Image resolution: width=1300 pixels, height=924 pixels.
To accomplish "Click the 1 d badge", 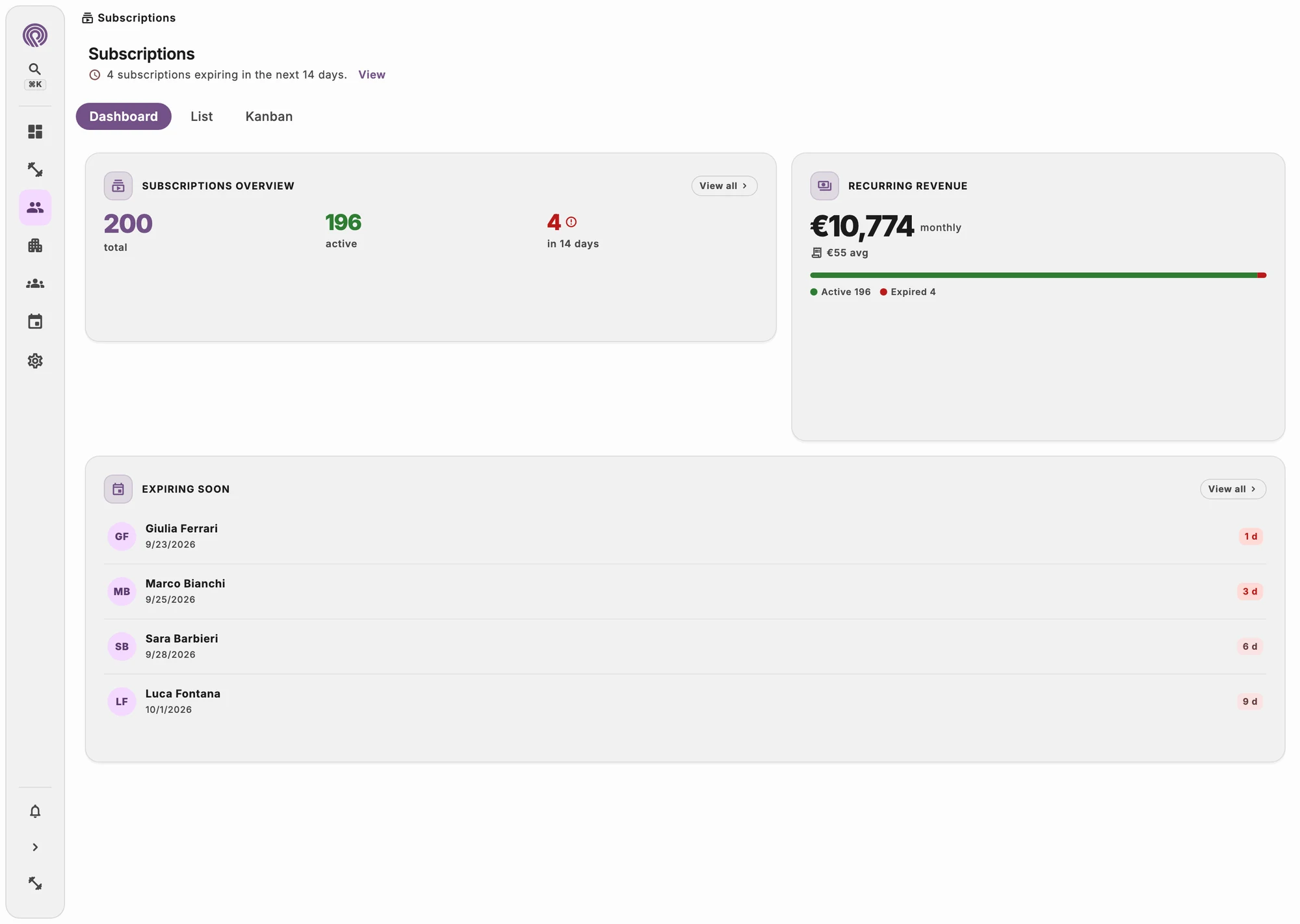I will click(1251, 537).
